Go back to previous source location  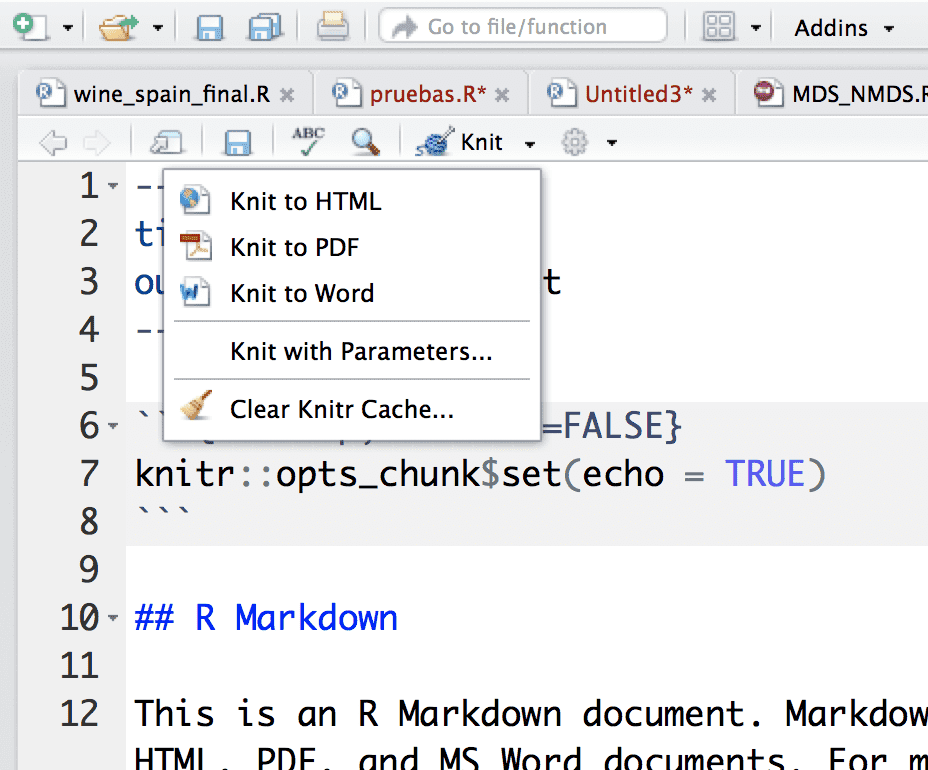pyautogui.click(x=53, y=143)
